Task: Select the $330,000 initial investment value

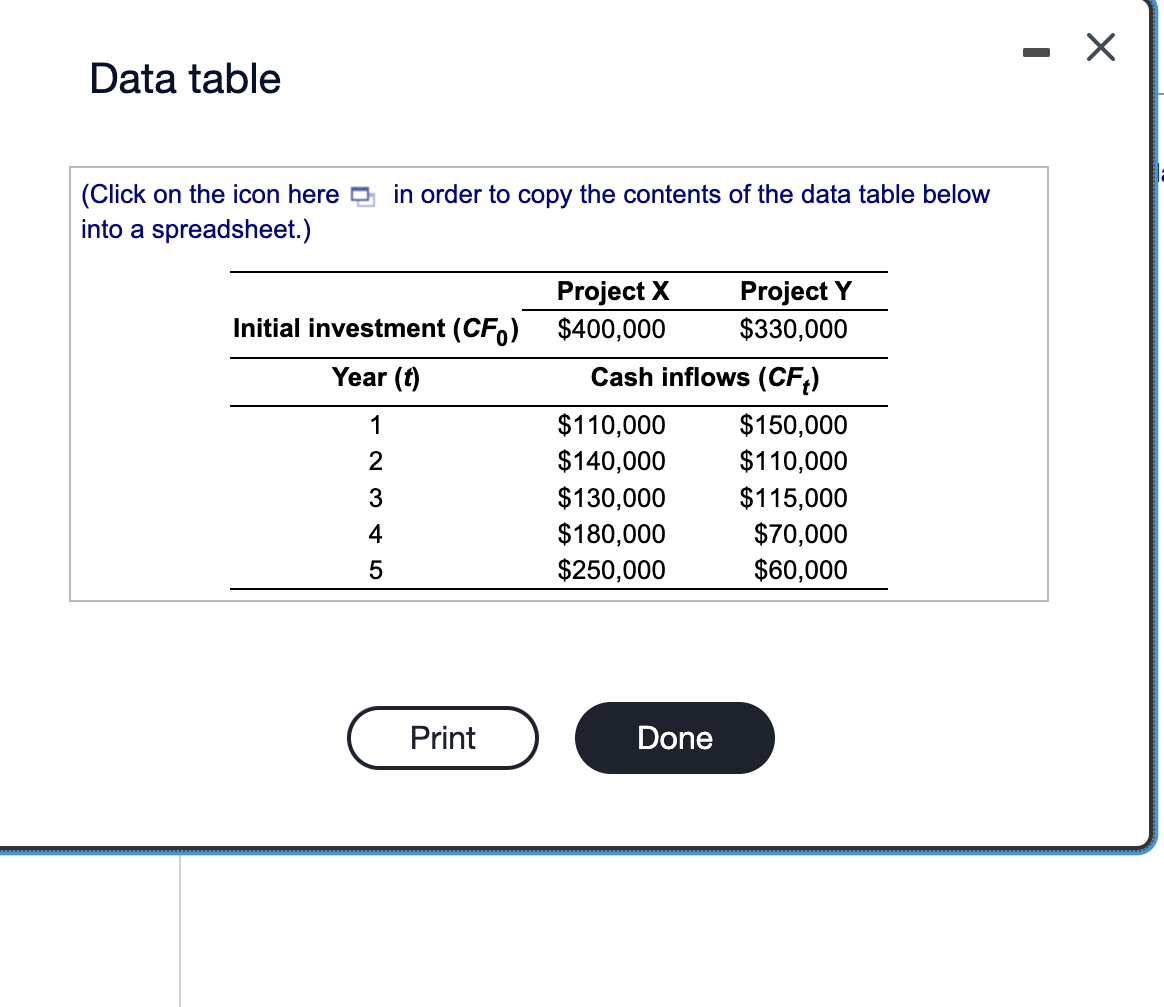Action: point(796,329)
